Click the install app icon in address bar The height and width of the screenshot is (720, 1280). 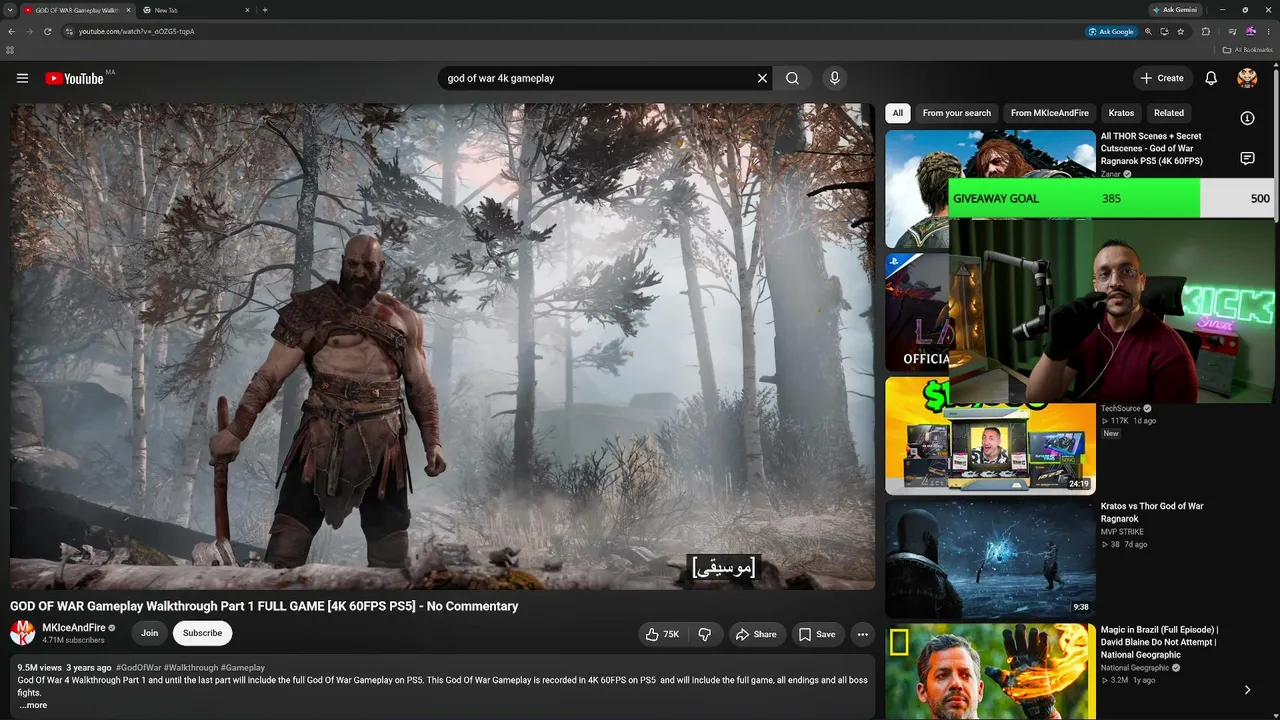point(1164,31)
